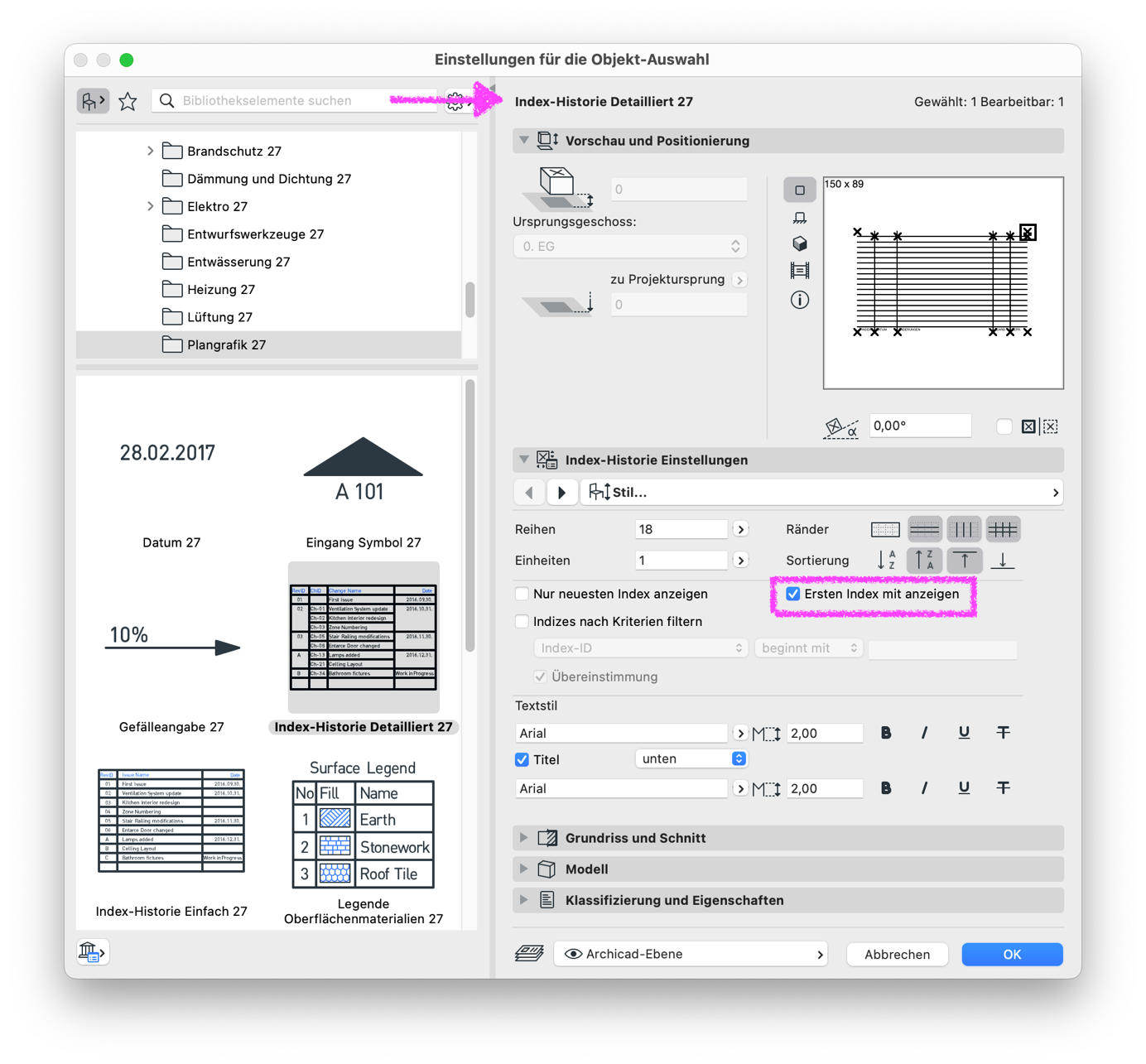Viewport: 1146px width, 1064px height.
Task: Click the Abbrechen button
Action: (x=897, y=954)
